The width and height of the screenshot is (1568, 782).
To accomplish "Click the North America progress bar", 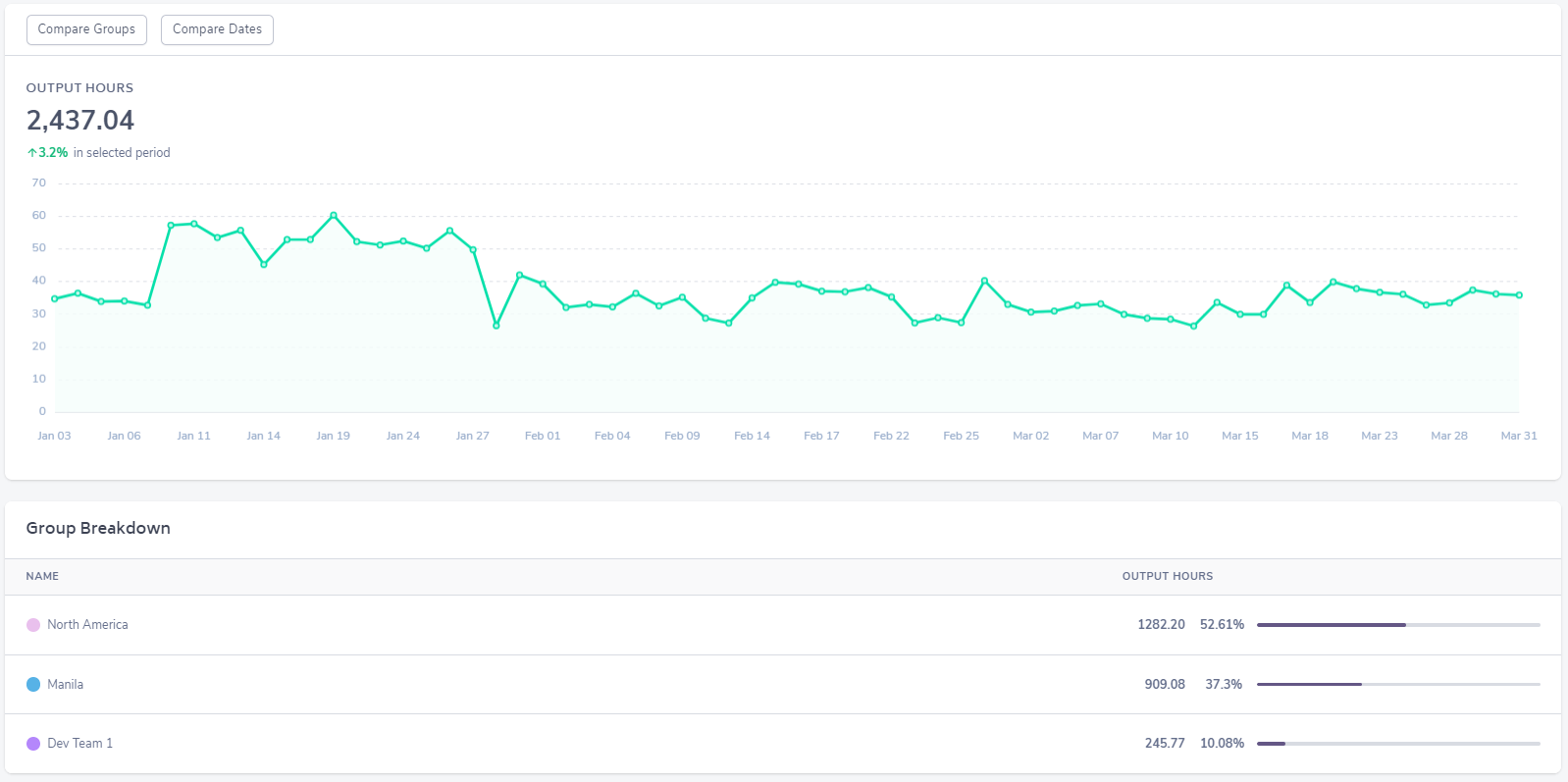I will click(x=1397, y=625).
